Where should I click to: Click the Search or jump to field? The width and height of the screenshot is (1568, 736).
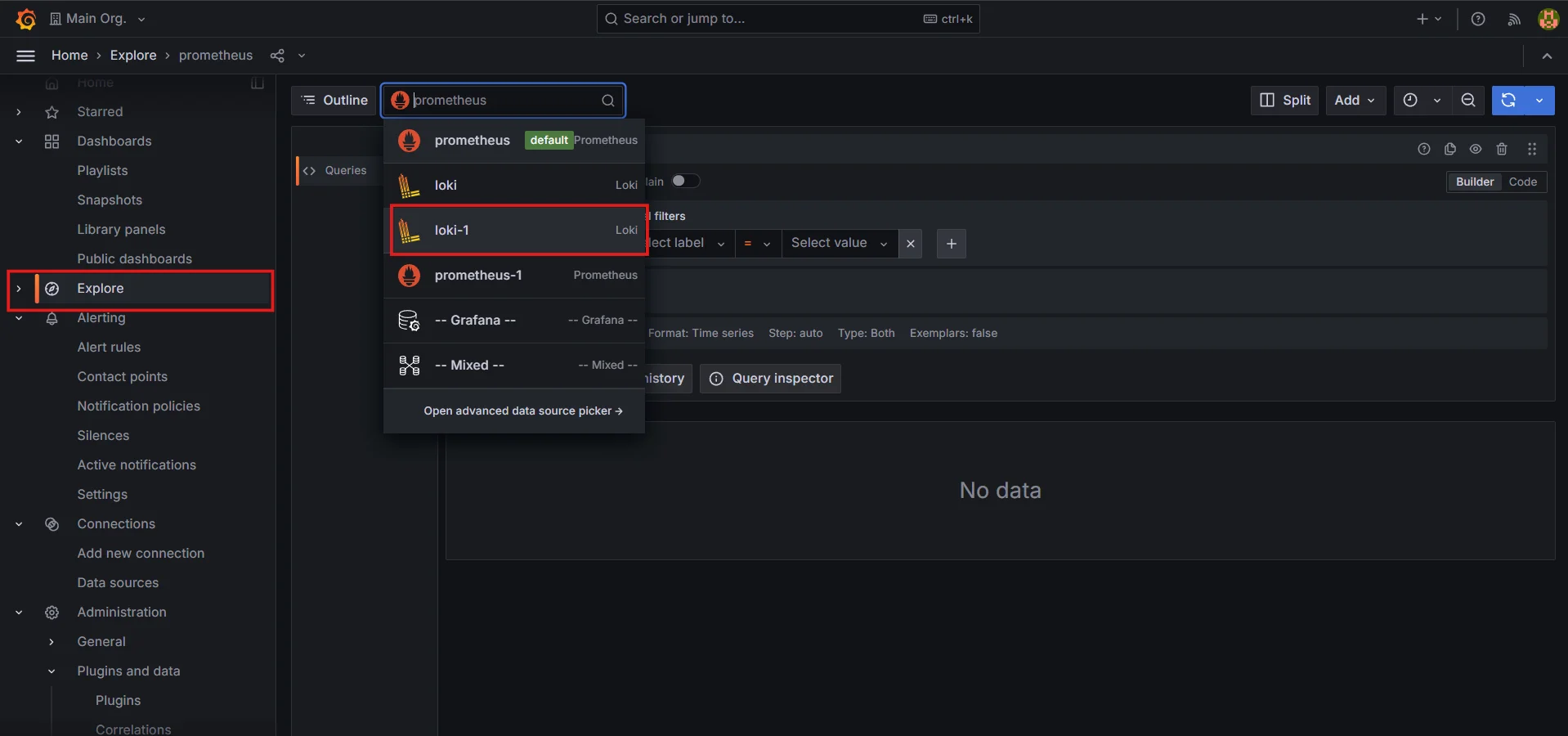[x=788, y=19]
